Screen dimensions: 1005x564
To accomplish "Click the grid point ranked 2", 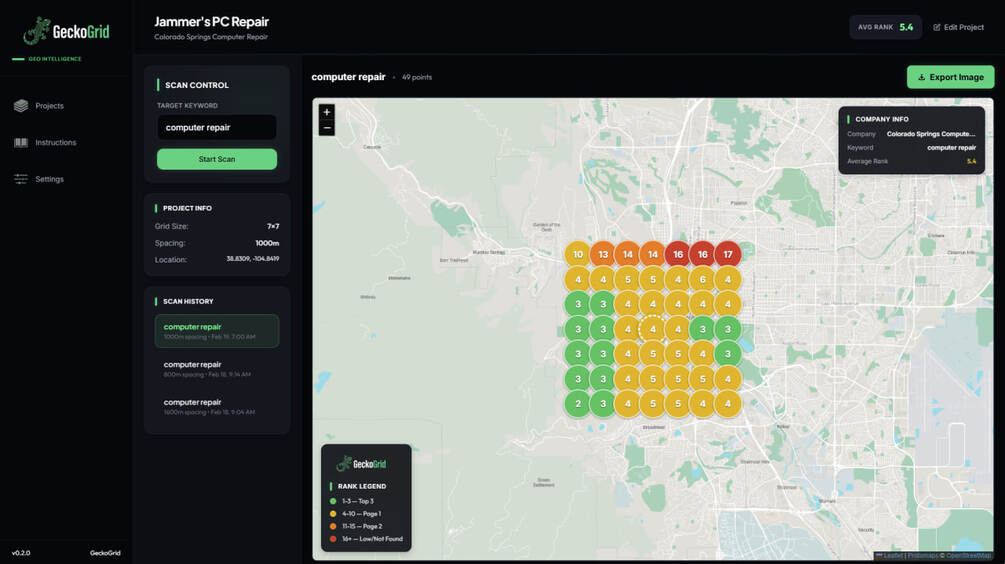I will click(x=578, y=404).
